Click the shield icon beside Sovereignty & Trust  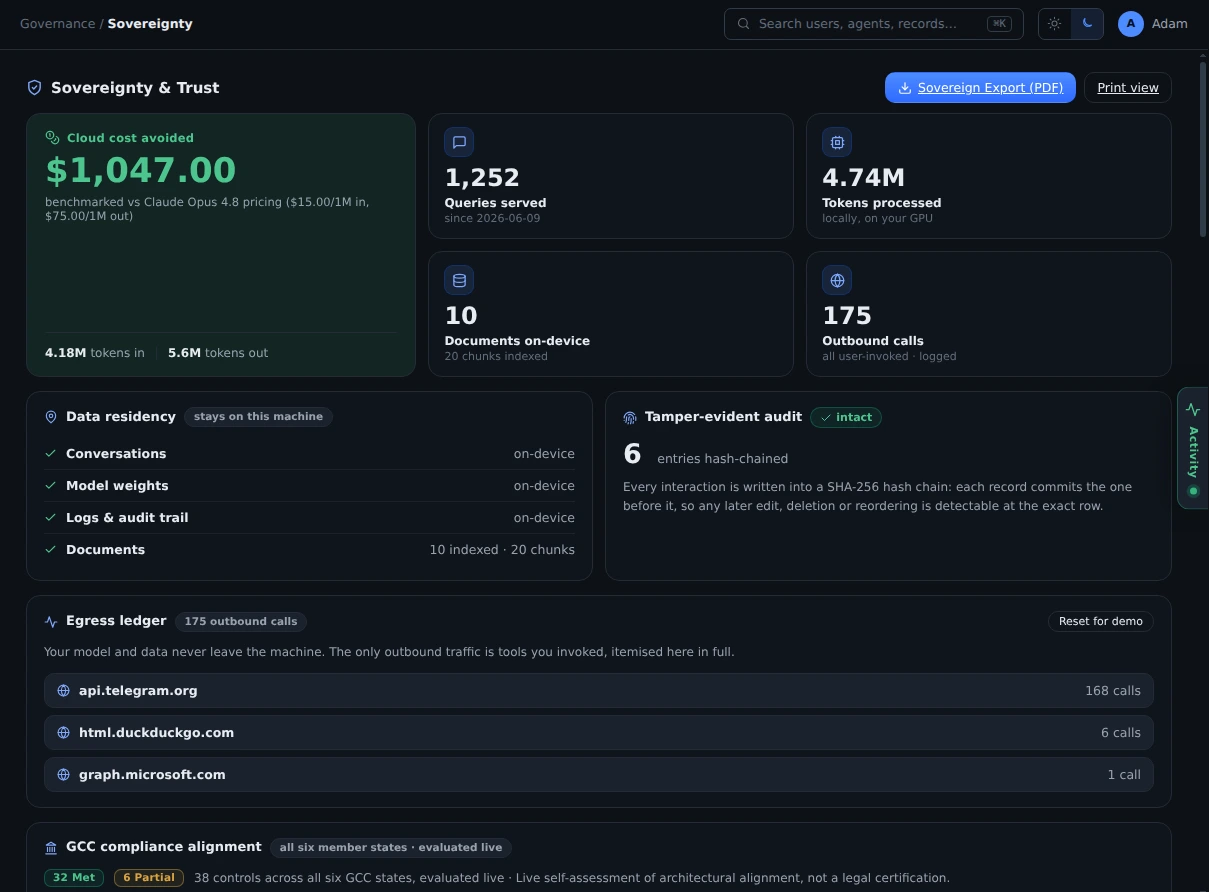click(34, 88)
